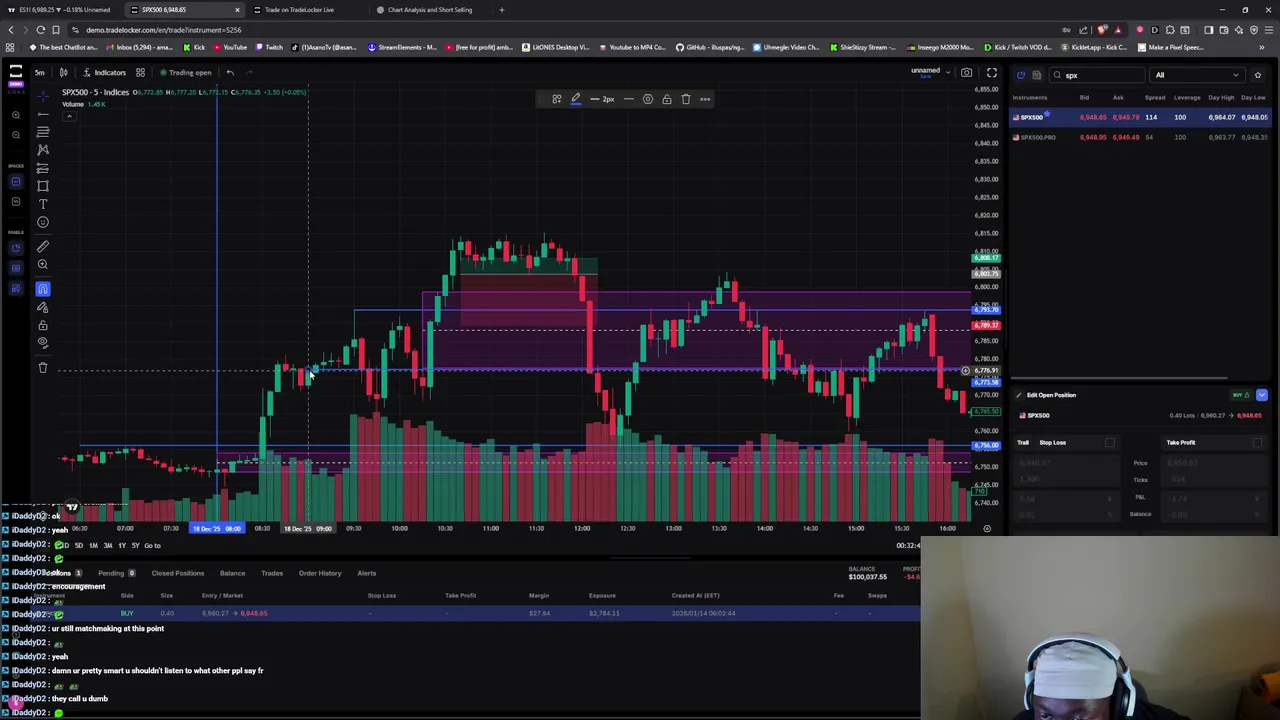Remove drawings with the trash icon

43,368
